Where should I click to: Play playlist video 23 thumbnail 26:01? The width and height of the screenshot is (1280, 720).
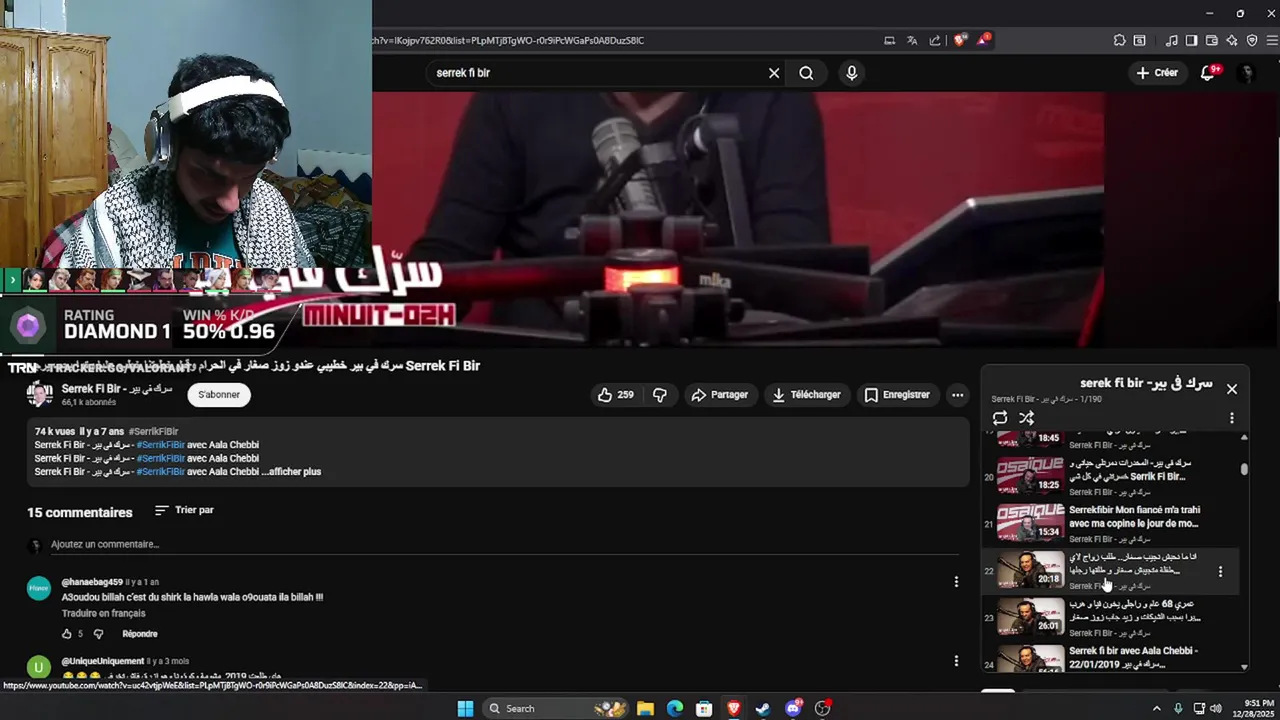(x=1031, y=617)
